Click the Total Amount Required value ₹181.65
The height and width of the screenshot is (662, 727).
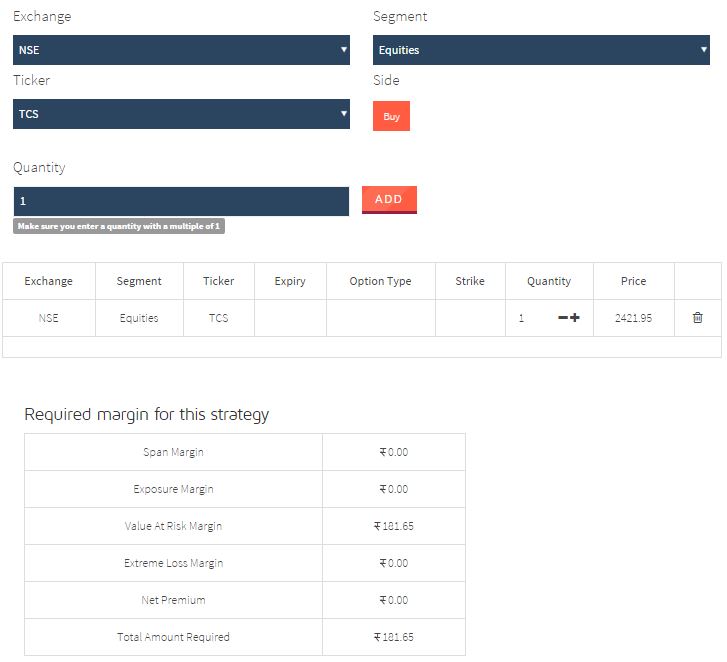[394, 637]
